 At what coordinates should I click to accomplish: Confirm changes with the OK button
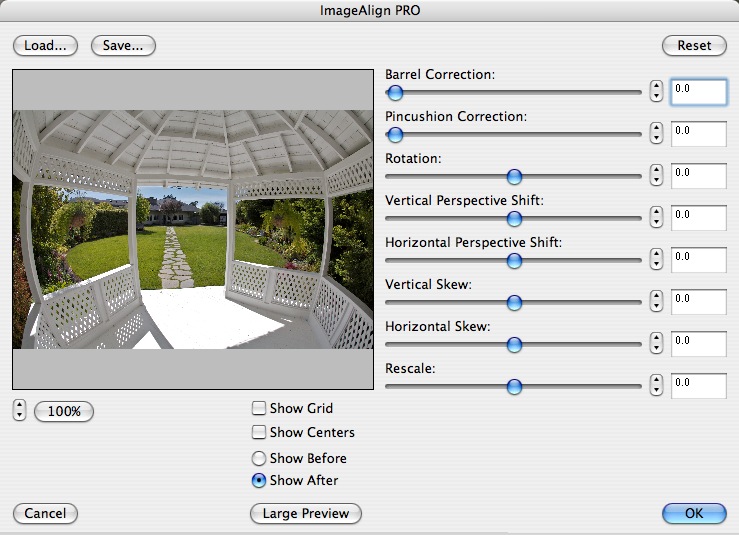694,513
